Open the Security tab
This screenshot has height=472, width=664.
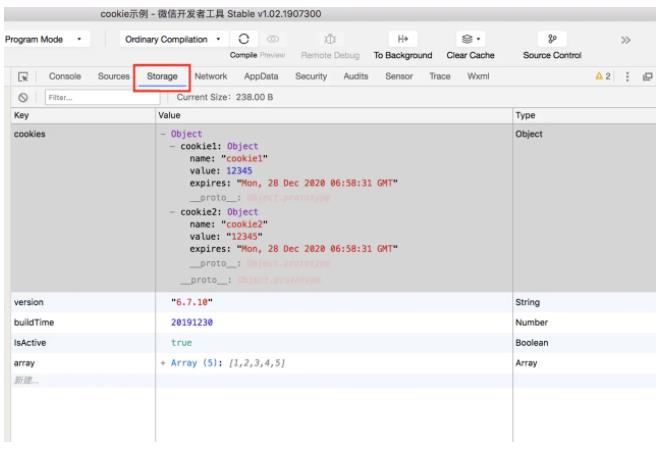311,76
